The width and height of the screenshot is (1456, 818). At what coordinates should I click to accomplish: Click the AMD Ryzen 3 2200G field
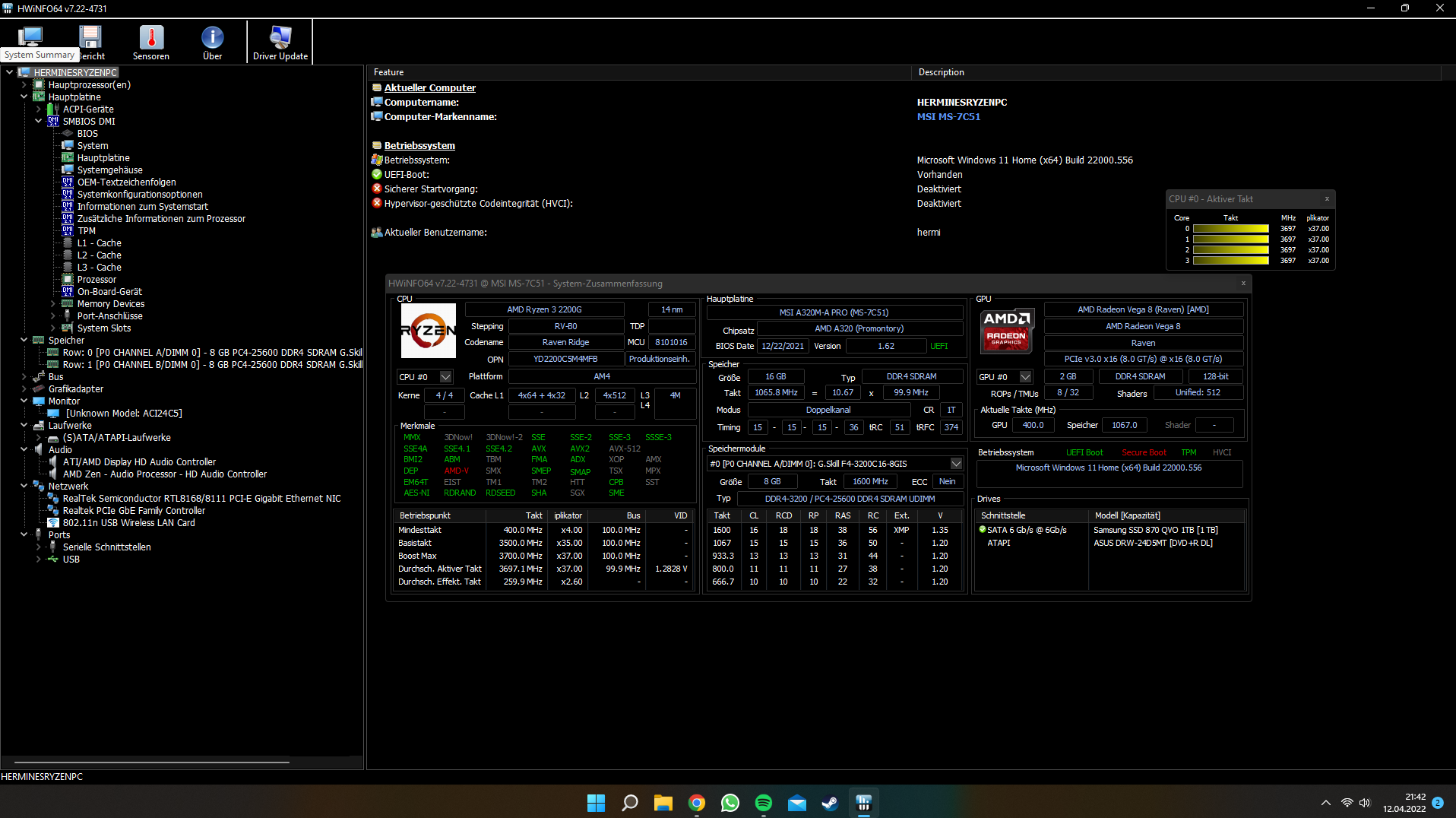(544, 309)
